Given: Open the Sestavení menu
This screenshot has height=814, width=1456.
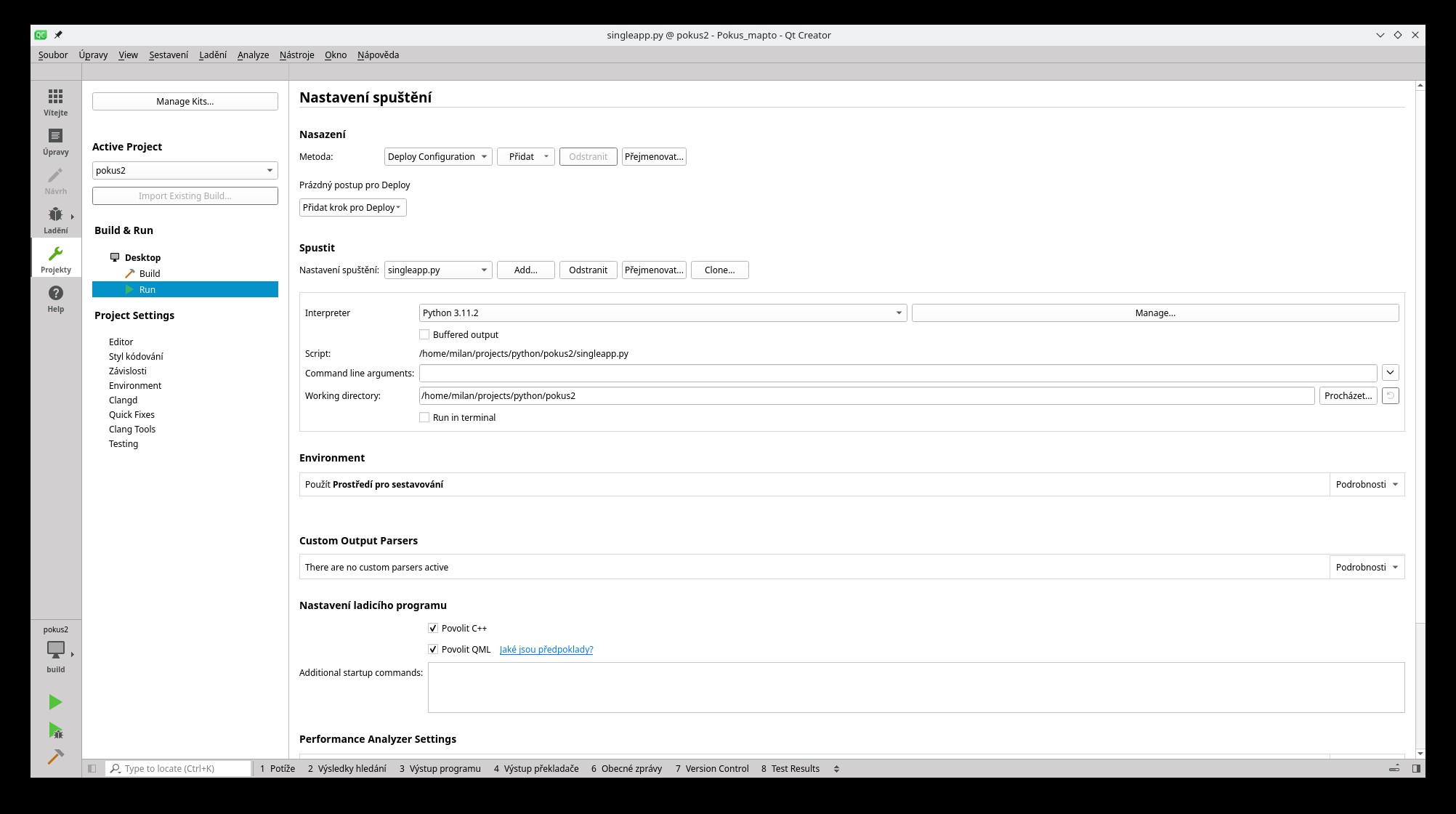Looking at the screenshot, I should coord(169,55).
